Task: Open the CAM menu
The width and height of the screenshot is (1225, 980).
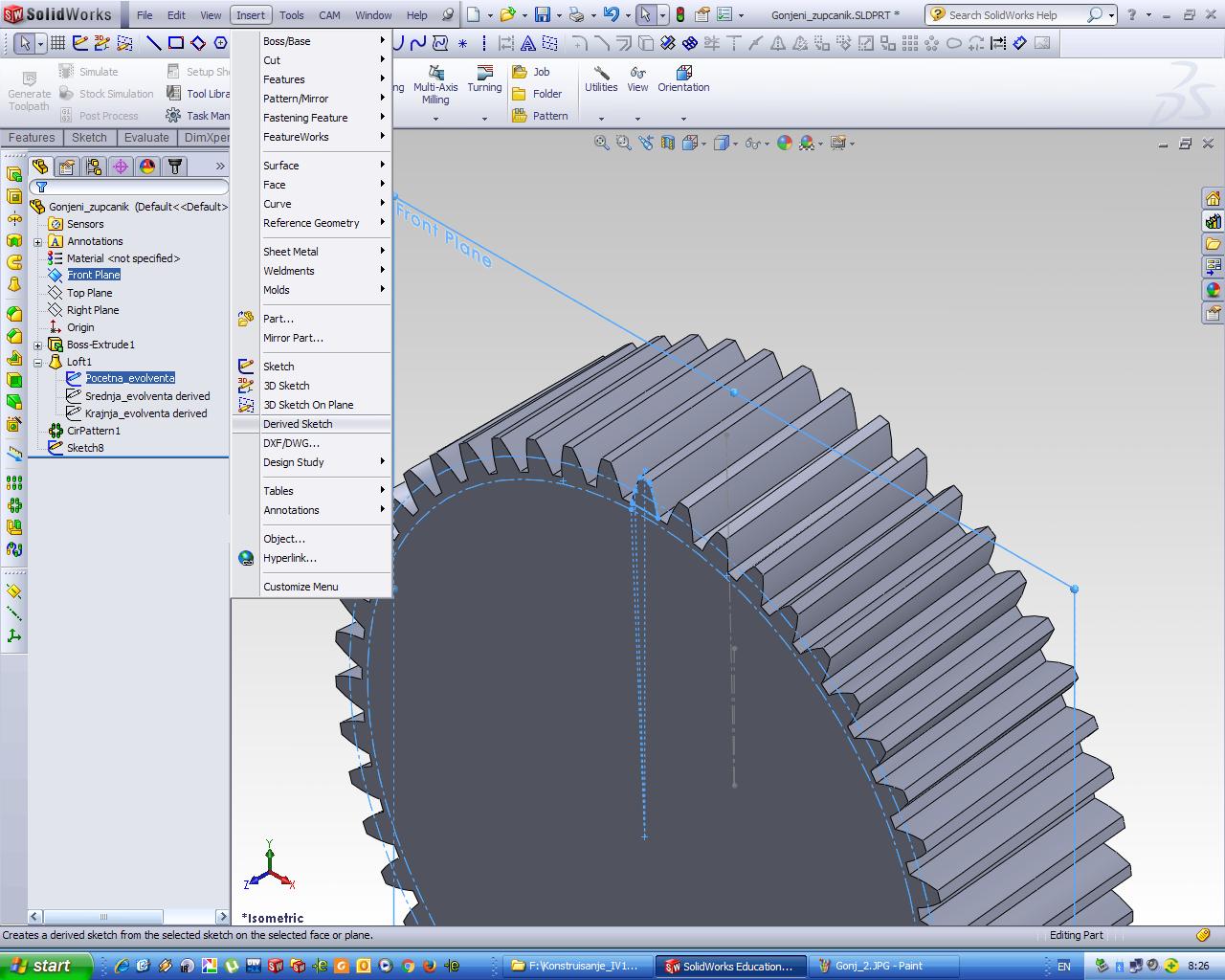Action: pyautogui.click(x=329, y=15)
